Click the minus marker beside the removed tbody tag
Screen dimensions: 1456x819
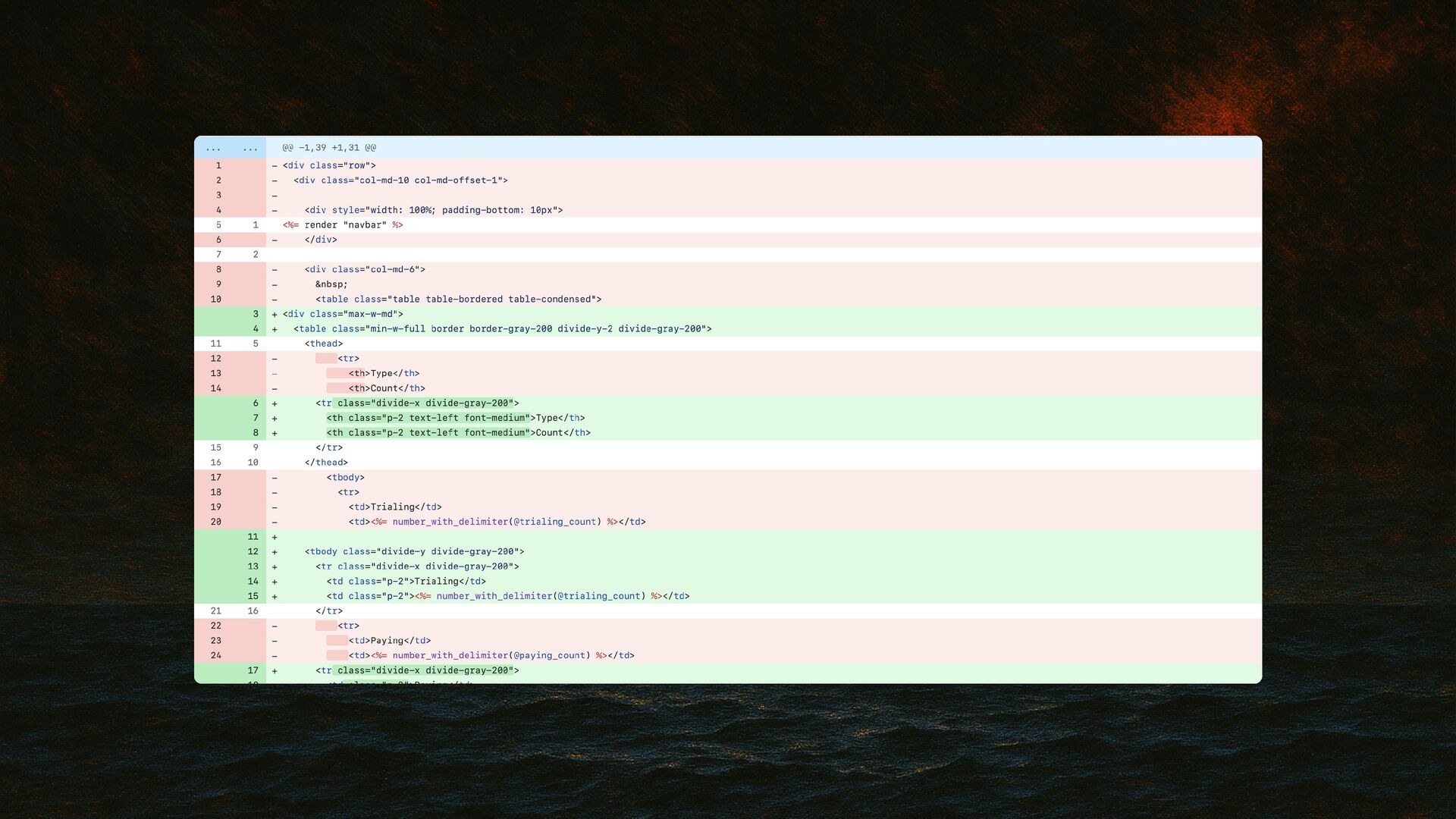(275, 478)
